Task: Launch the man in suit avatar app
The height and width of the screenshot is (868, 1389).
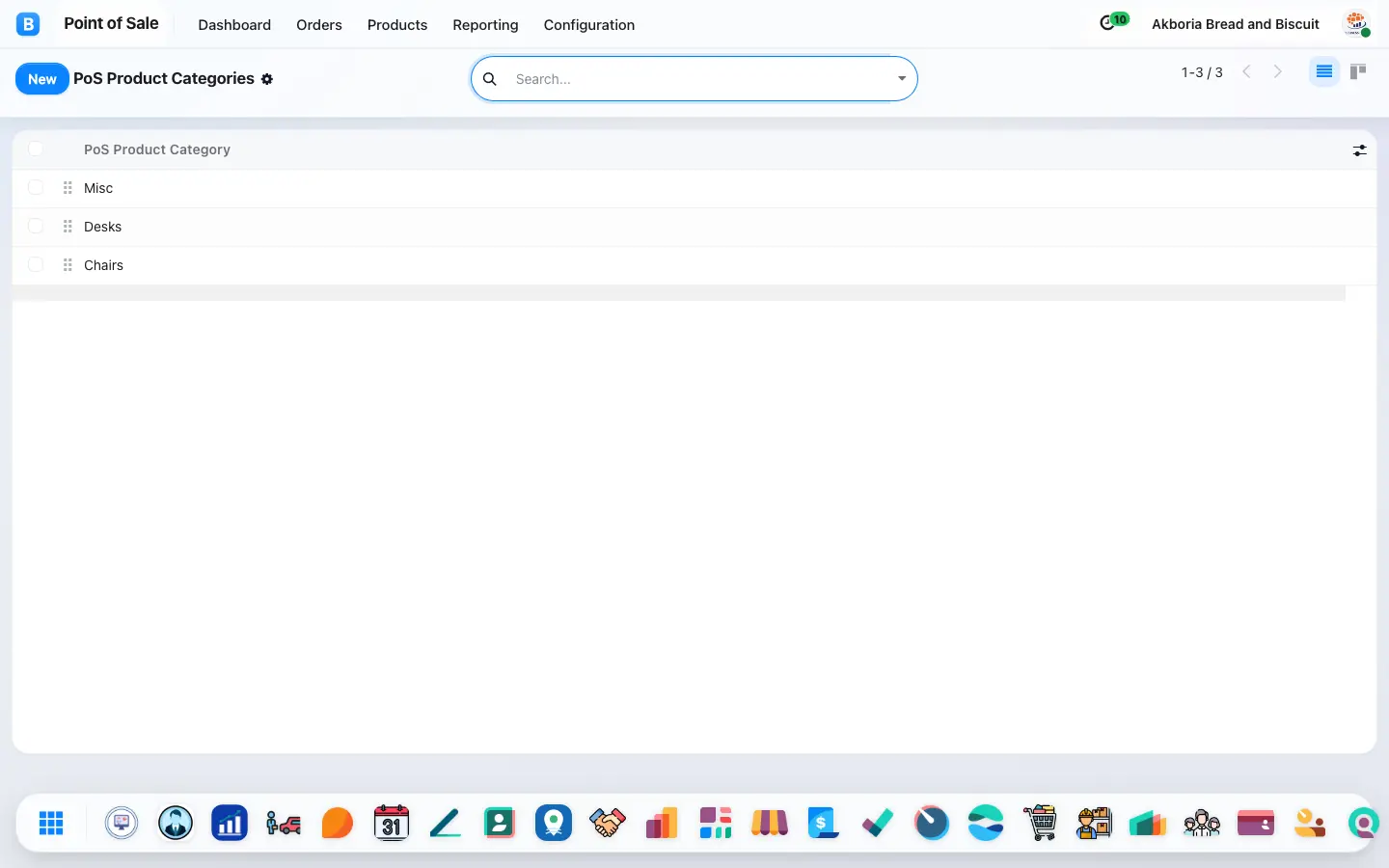Action: (176, 823)
